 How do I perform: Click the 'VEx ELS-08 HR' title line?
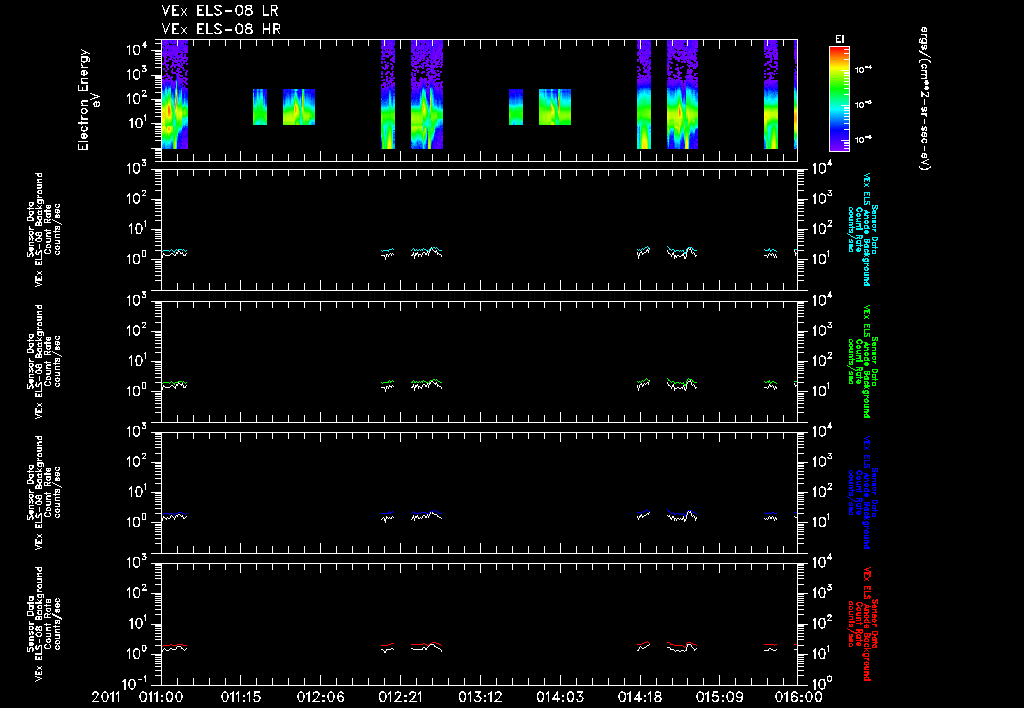221,29
